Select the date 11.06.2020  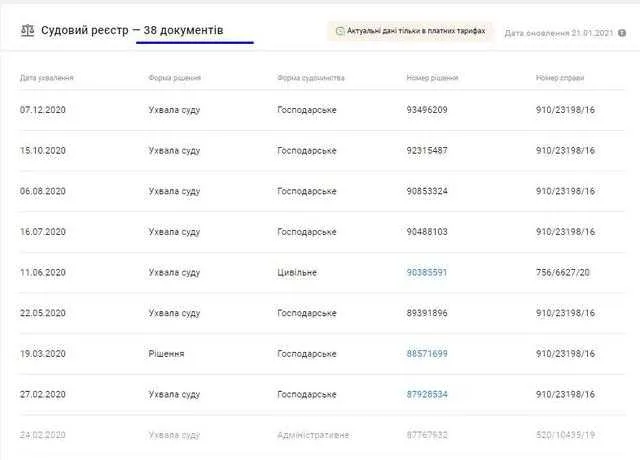[x=43, y=273]
